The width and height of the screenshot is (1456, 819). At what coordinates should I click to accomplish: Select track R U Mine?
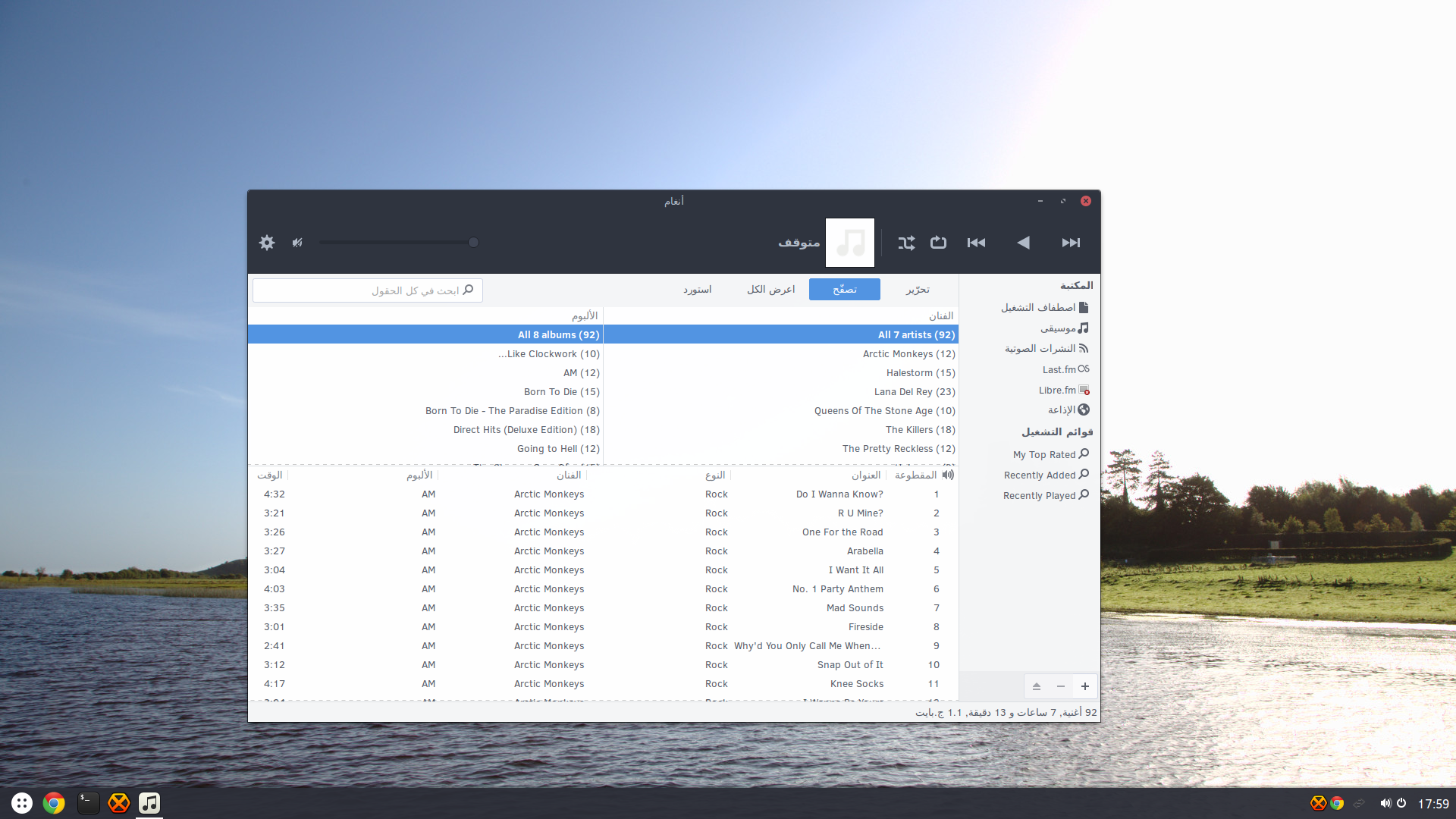[x=603, y=513]
